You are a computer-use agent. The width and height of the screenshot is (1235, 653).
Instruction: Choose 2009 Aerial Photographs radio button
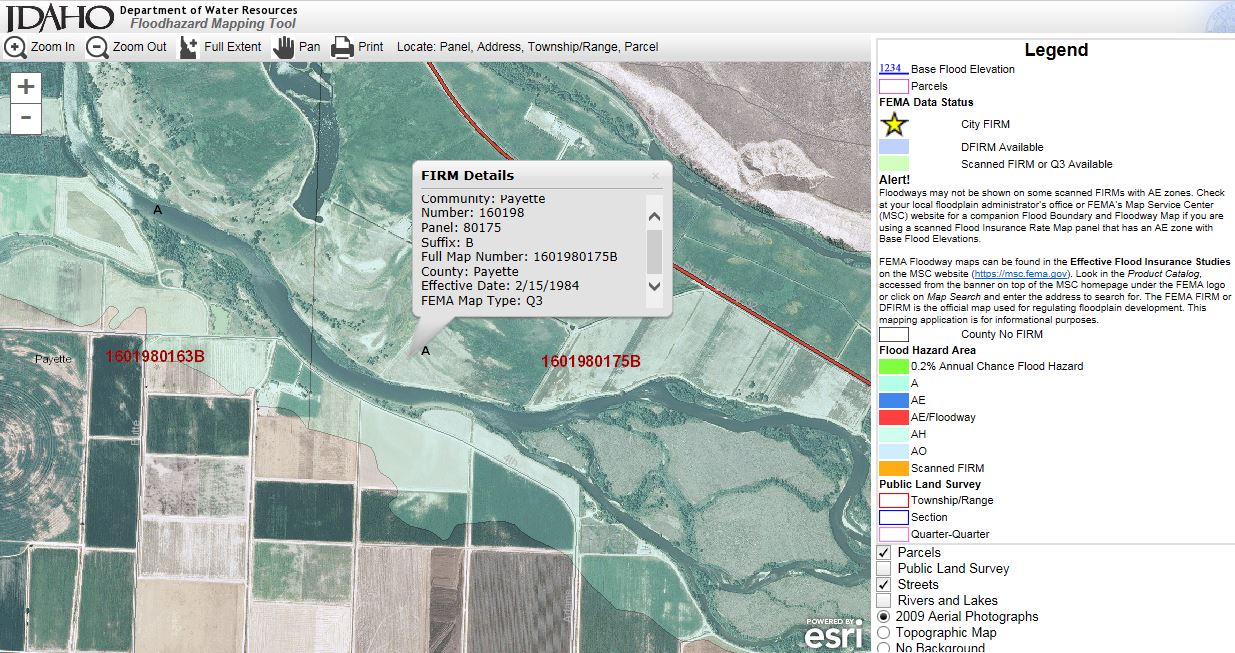(x=883, y=617)
